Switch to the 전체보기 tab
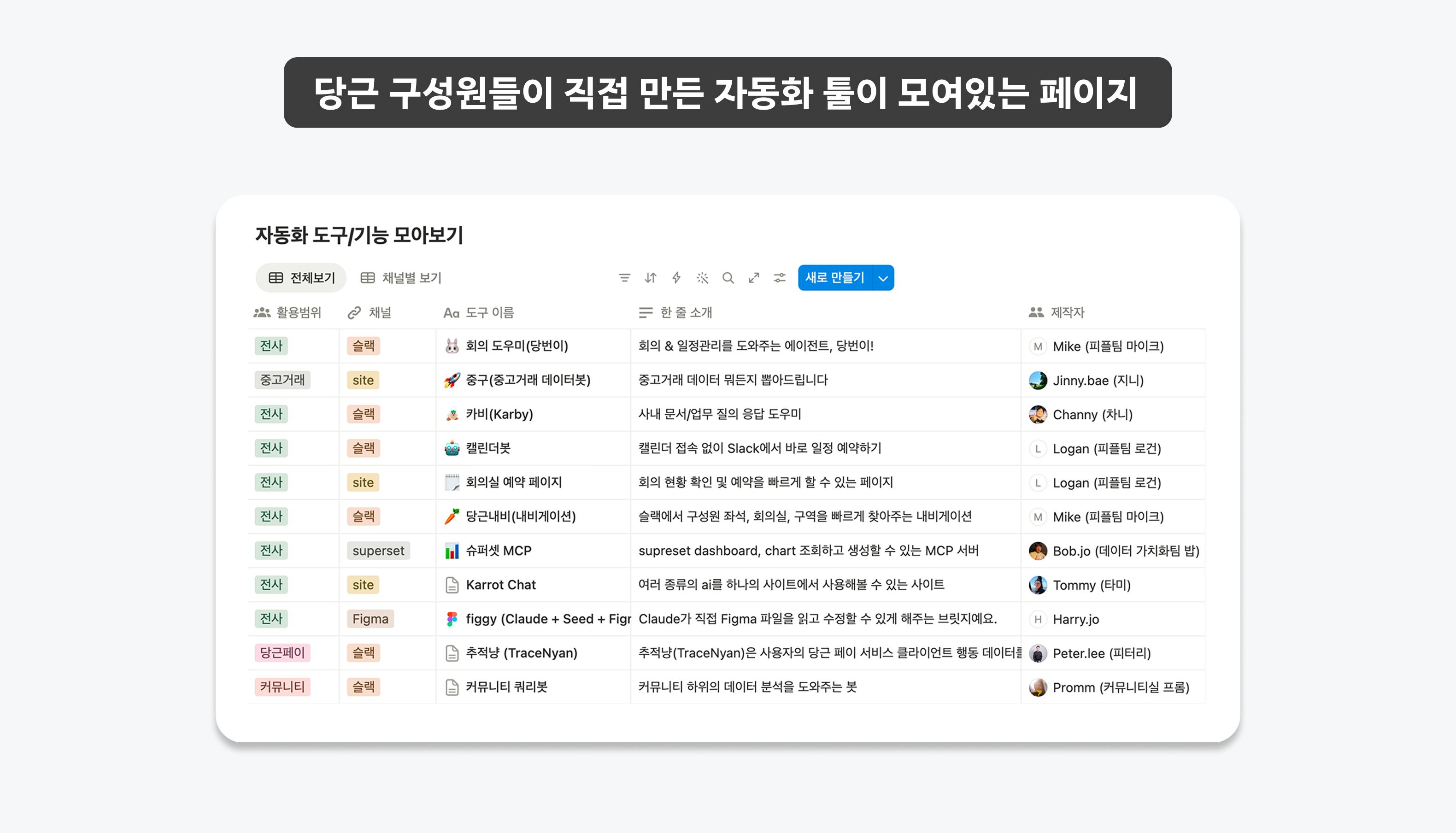This screenshot has width=1456, height=833. point(301,278)
